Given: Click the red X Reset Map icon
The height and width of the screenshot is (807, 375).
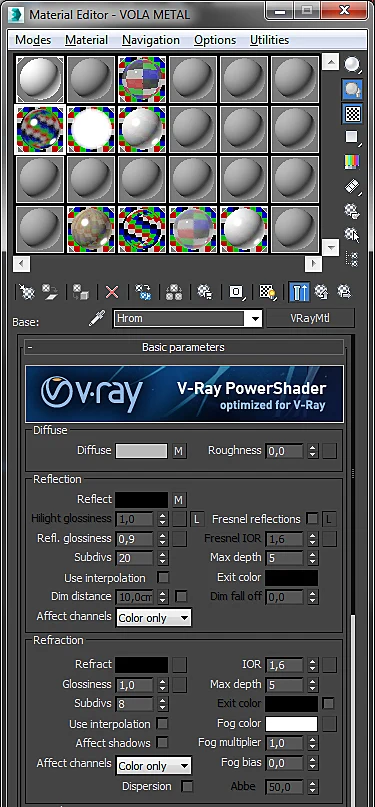Looking at the screenshot, I should click(112, 292).
